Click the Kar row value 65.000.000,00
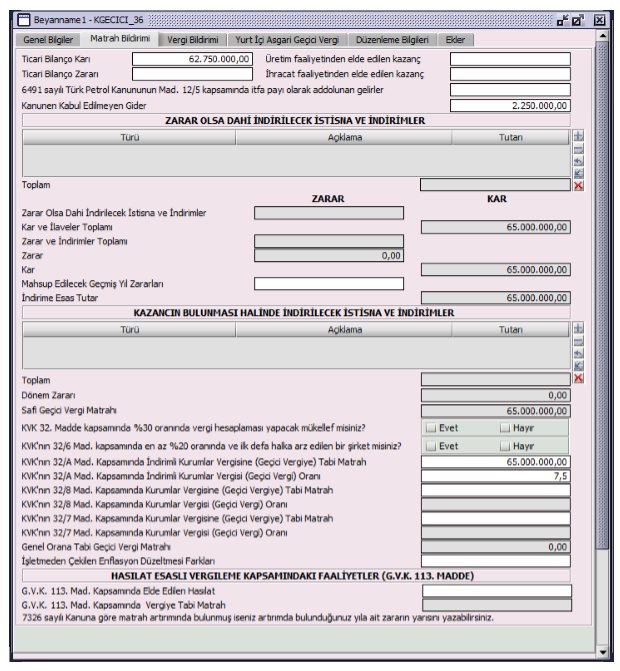The image size is (620, 671). [x=495, y=270]
